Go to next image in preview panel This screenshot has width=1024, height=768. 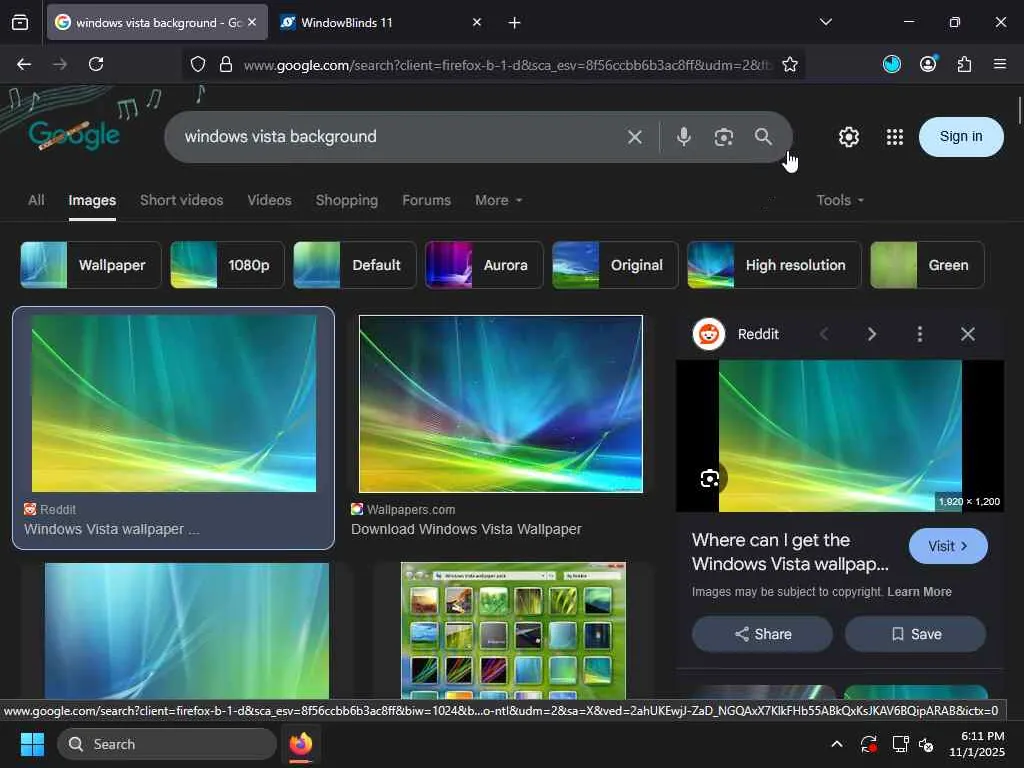tap(872, 334)
